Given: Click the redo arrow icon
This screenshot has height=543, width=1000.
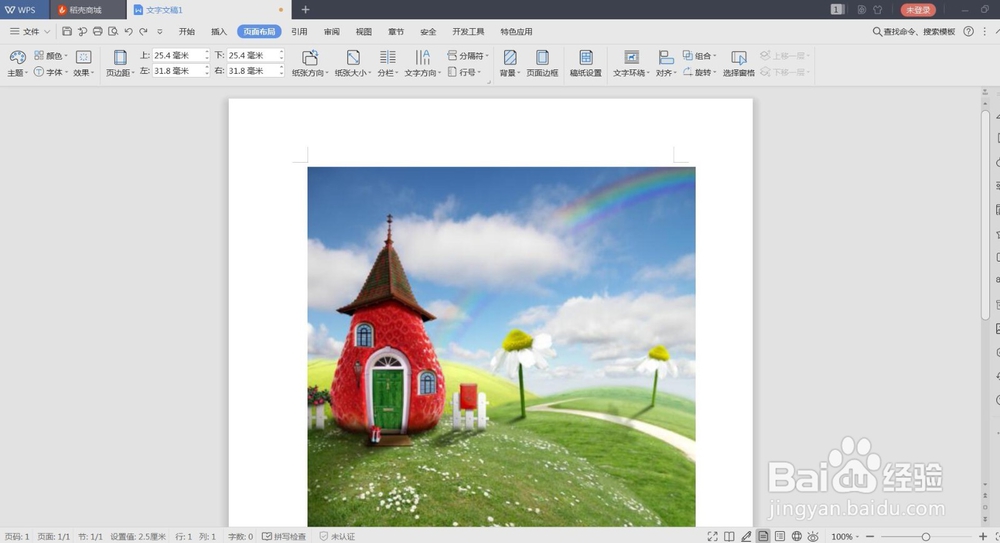Looking at the screenshot, I should tap(143, 31).
